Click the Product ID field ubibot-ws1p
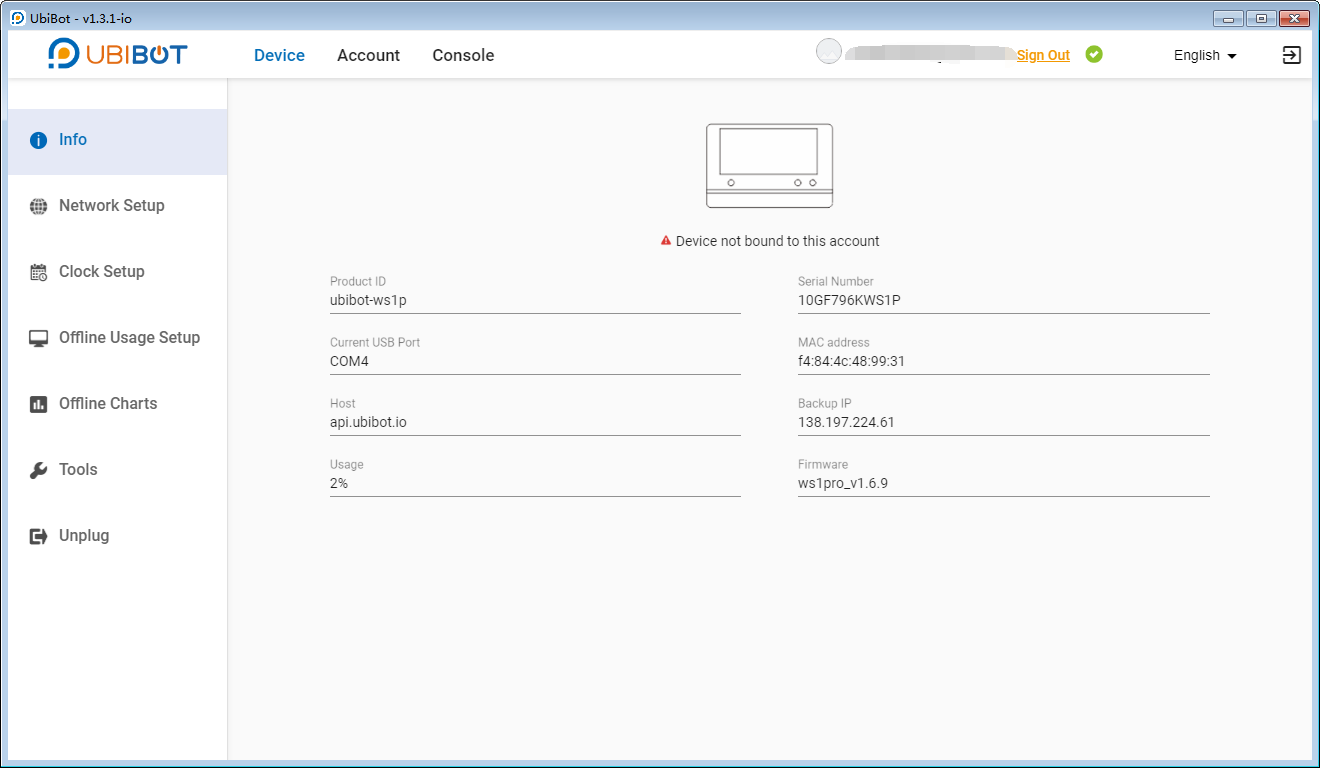Image resolution: width=1320 pixels, height=768 pixels. coord(535,300)
